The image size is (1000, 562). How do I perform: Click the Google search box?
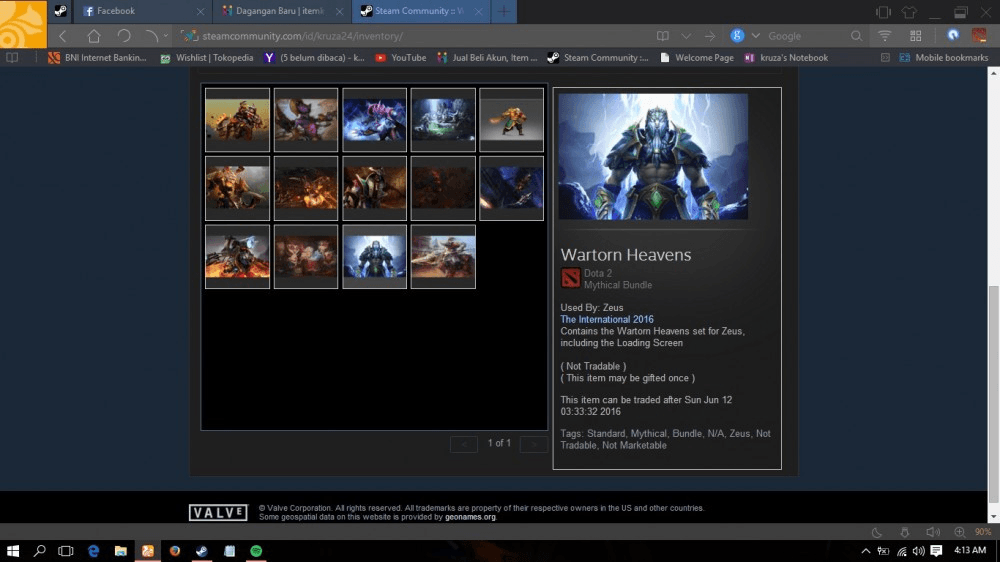click(807, 36)
